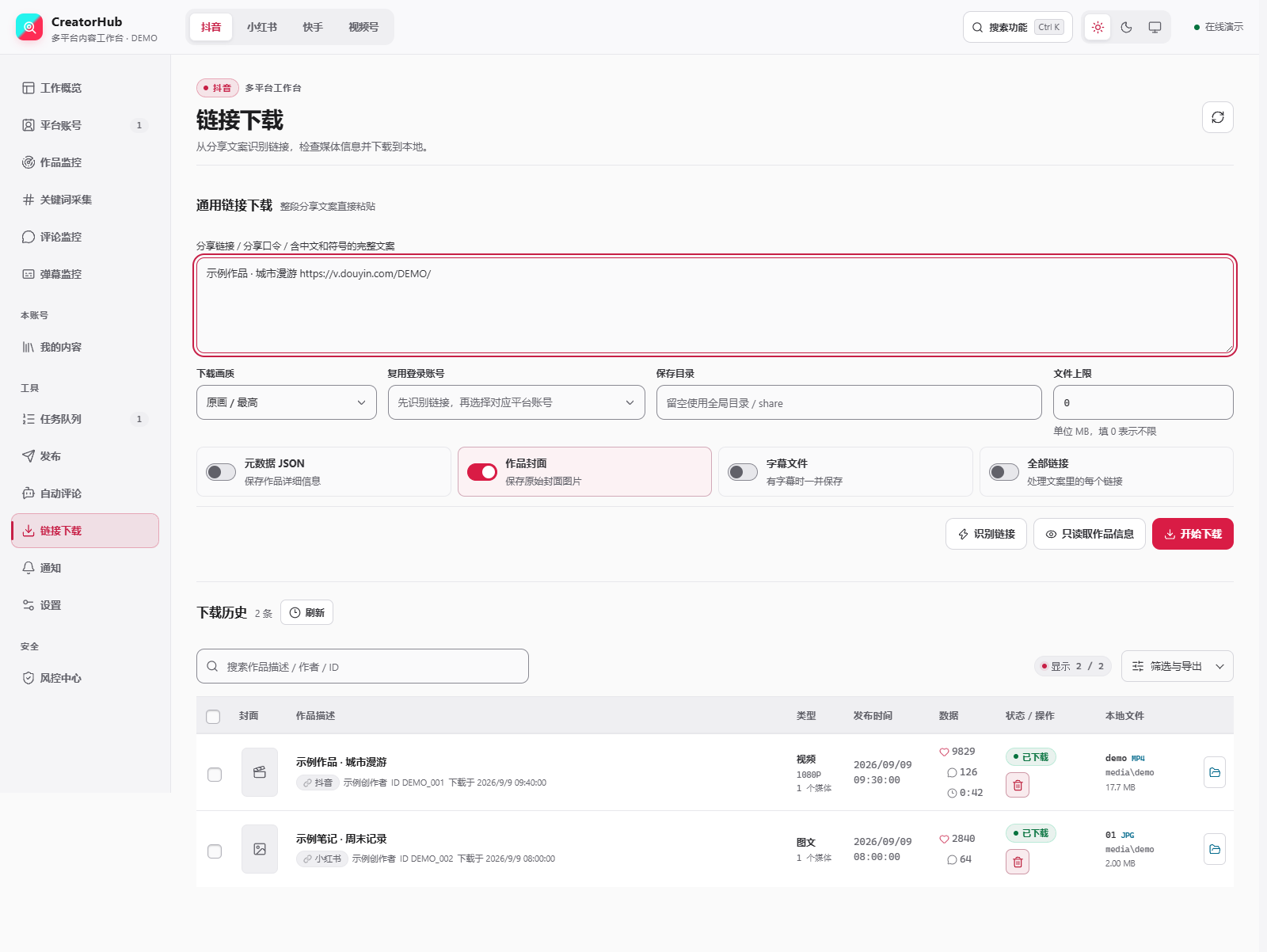Select system theme monitor icon
This screenshot has width=1267, height=952.
[1155, 27]
